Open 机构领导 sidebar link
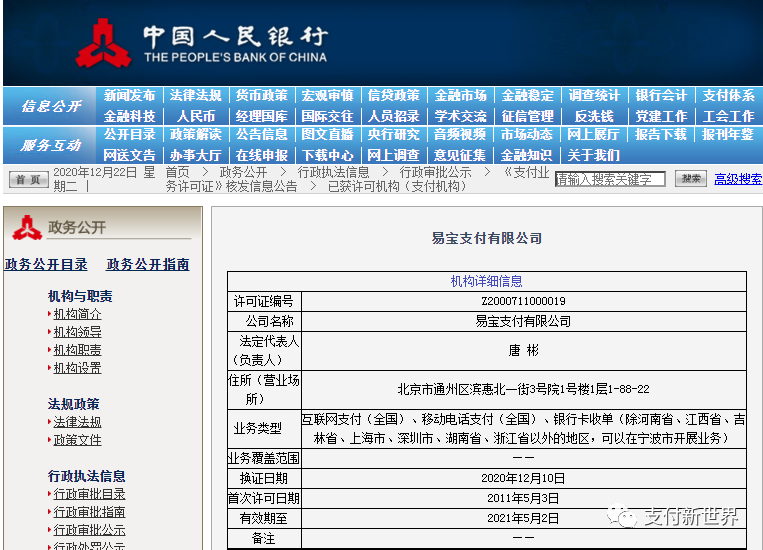Viewport: 763px width, 550px height. pos(77,332)
